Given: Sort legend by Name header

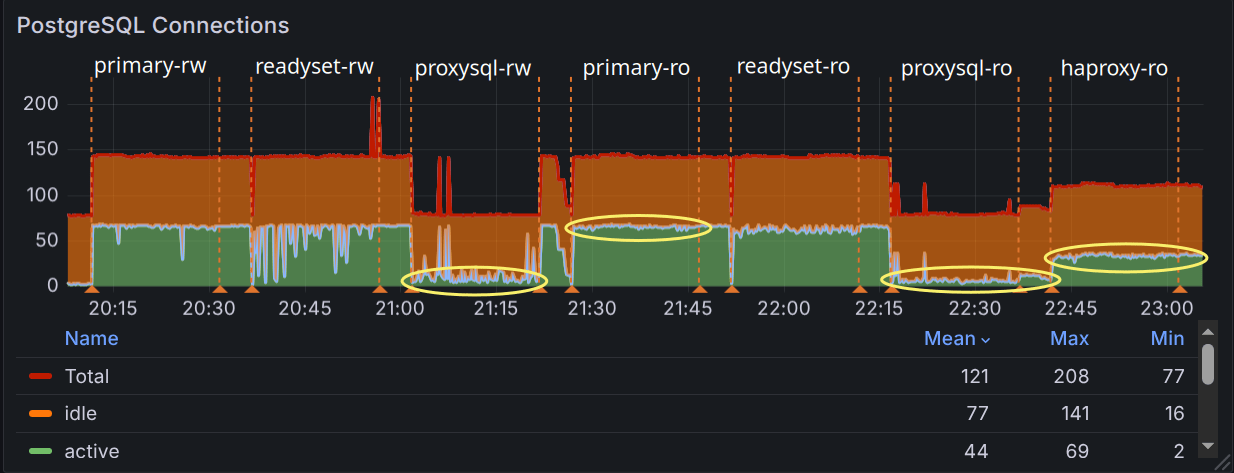Looking at the screenshot, I should 91,338.
